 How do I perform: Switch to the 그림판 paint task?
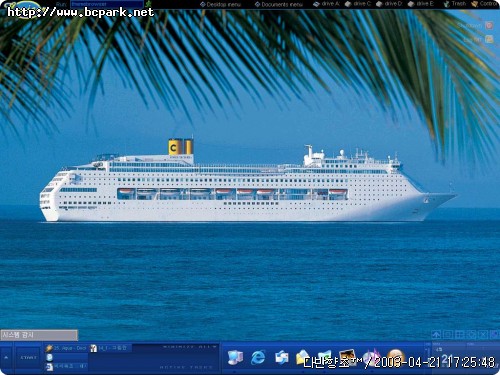pos(111,348)
